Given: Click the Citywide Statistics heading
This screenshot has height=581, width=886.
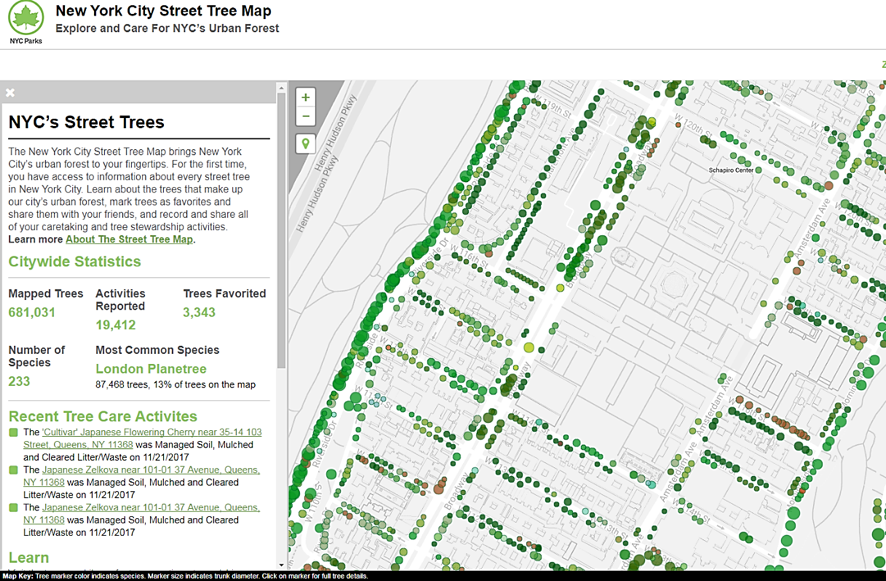Looking at the screenshot, I should 75,262.
